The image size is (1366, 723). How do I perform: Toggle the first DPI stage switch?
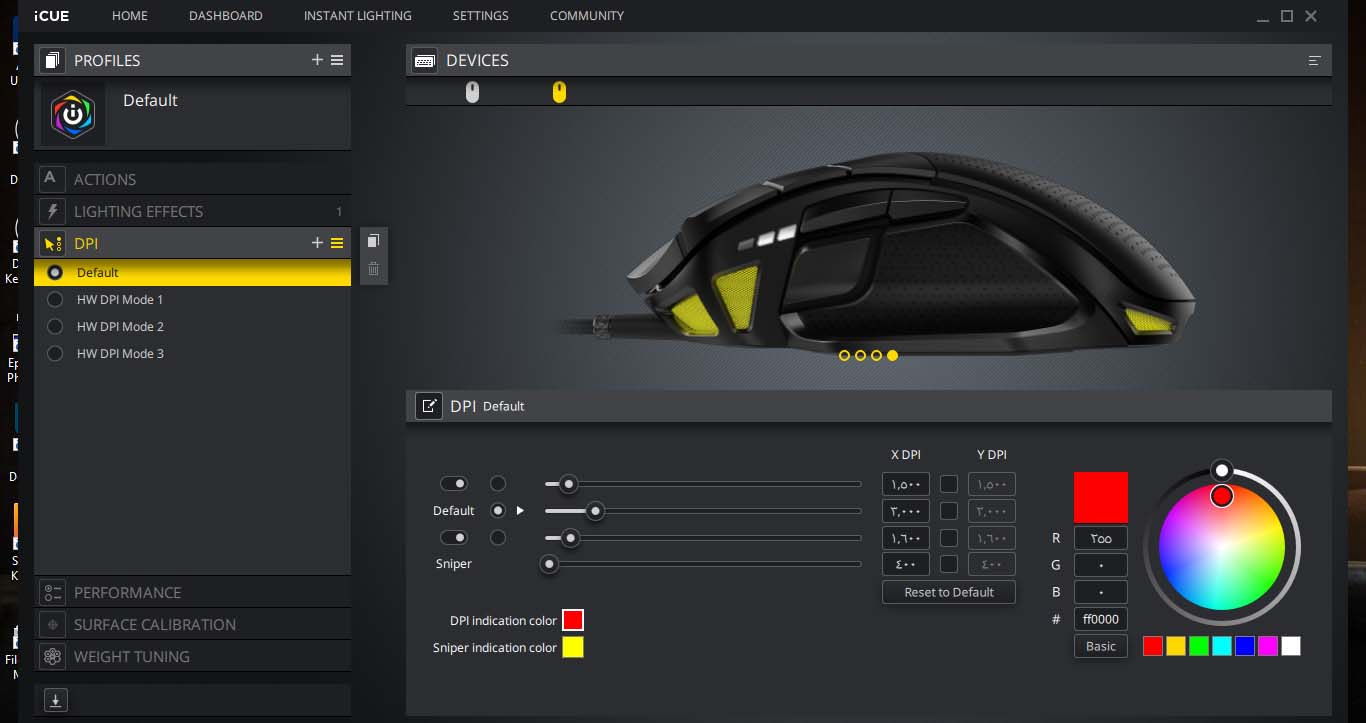pos(454,484)
